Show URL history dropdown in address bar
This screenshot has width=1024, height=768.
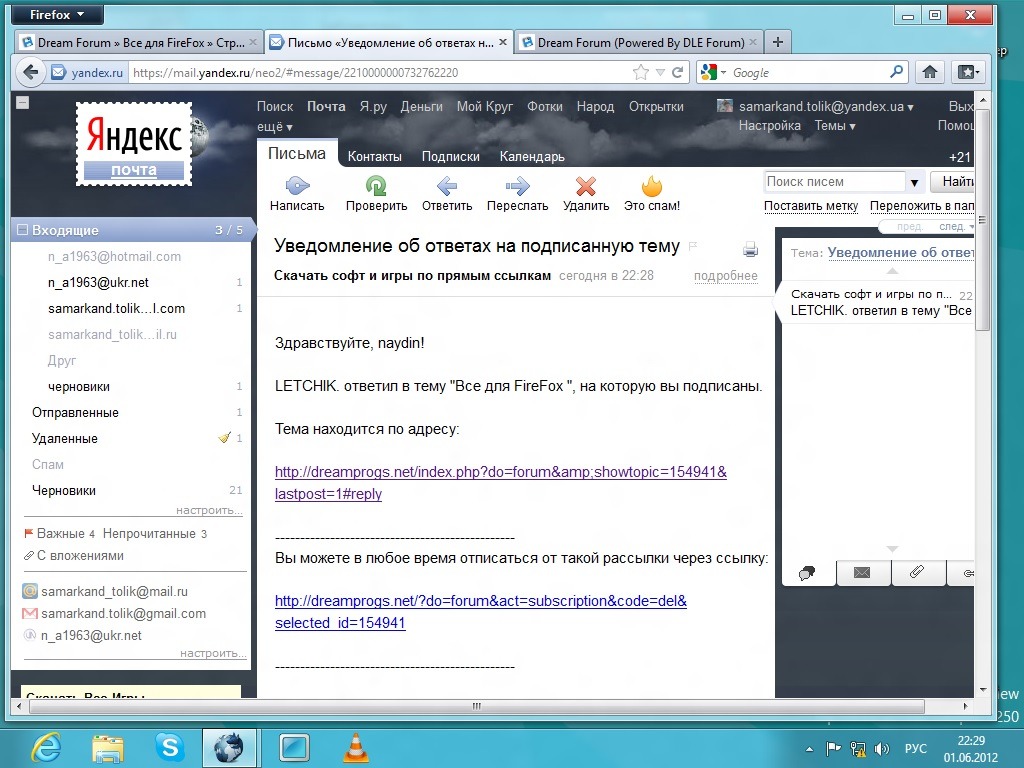(660, 72)
